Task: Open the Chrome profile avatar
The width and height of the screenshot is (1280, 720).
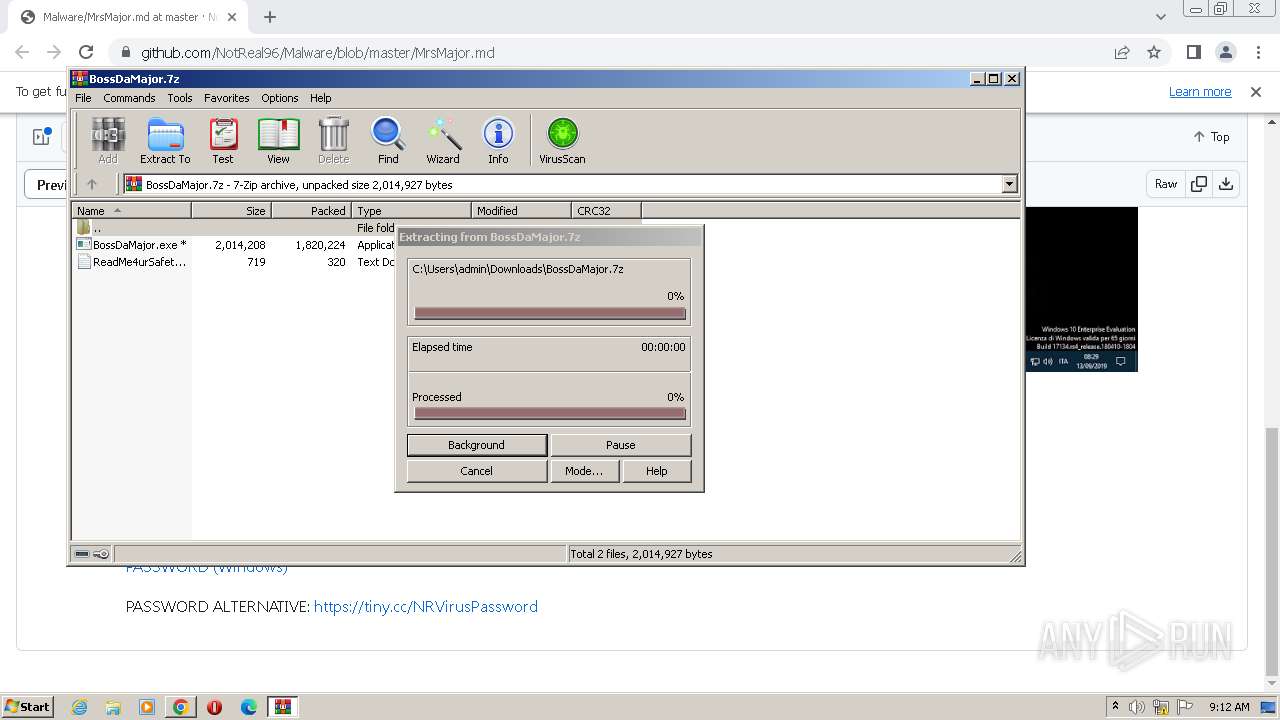Action: pos(1225,52)
